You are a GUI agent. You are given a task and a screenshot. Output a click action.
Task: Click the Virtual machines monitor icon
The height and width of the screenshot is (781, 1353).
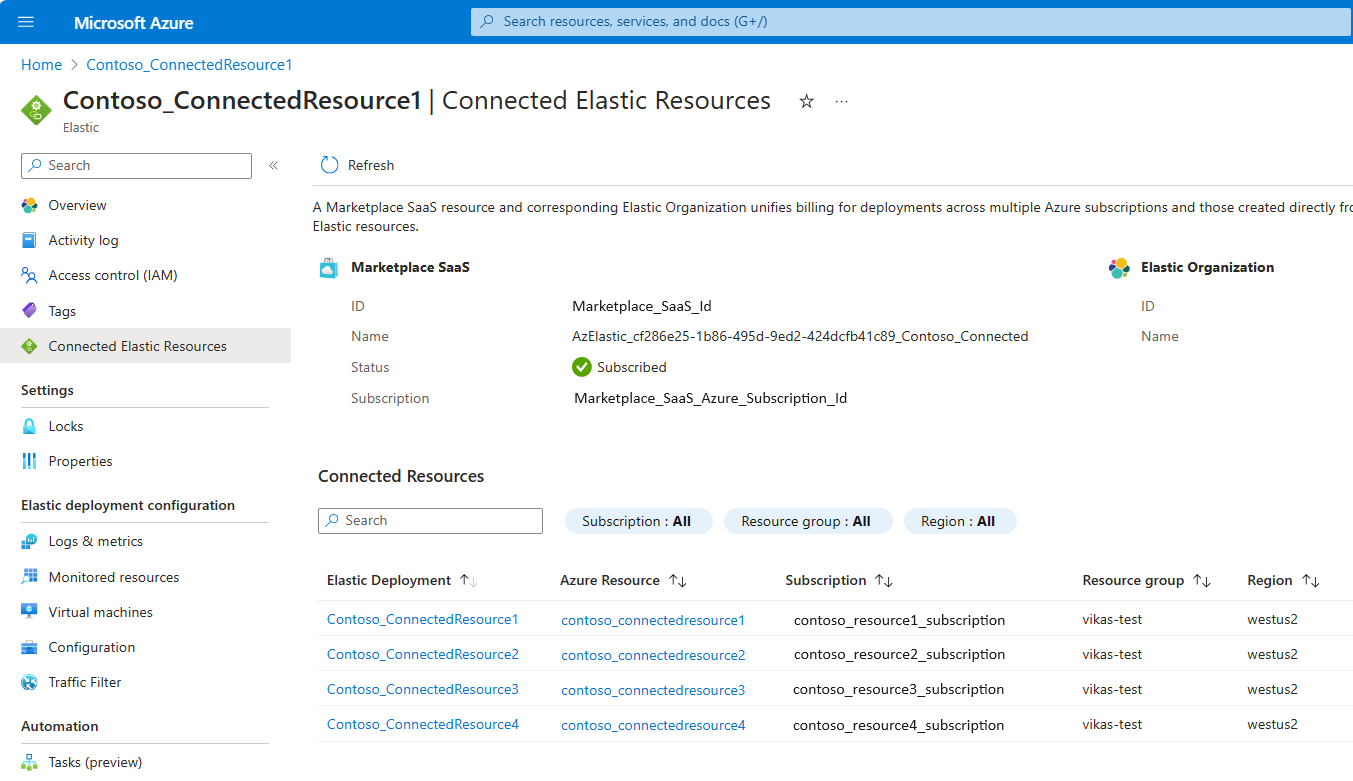point(29,612)
